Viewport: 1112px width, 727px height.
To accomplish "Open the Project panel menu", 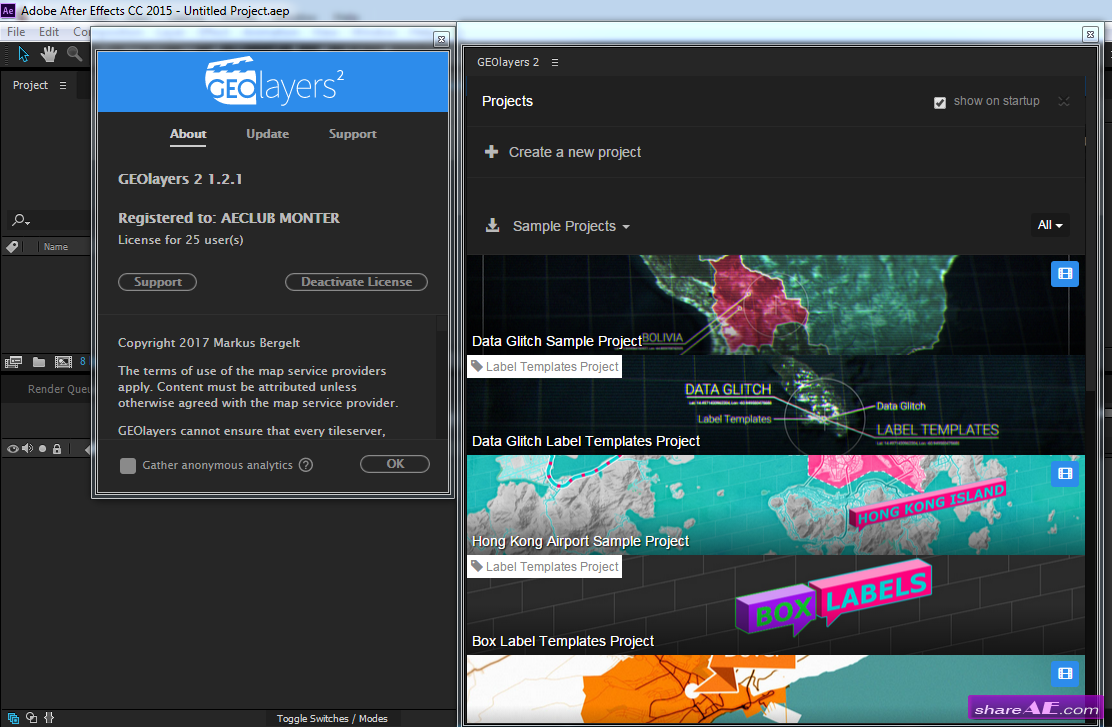I will click(x=62, y=85).
